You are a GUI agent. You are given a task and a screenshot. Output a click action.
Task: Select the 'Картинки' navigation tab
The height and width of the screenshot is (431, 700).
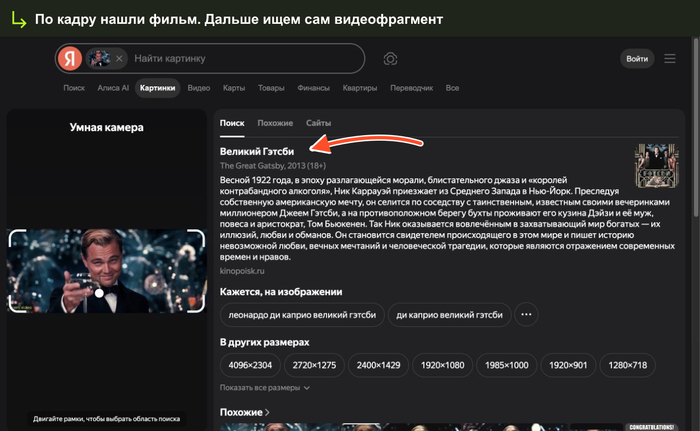(158, 88)
